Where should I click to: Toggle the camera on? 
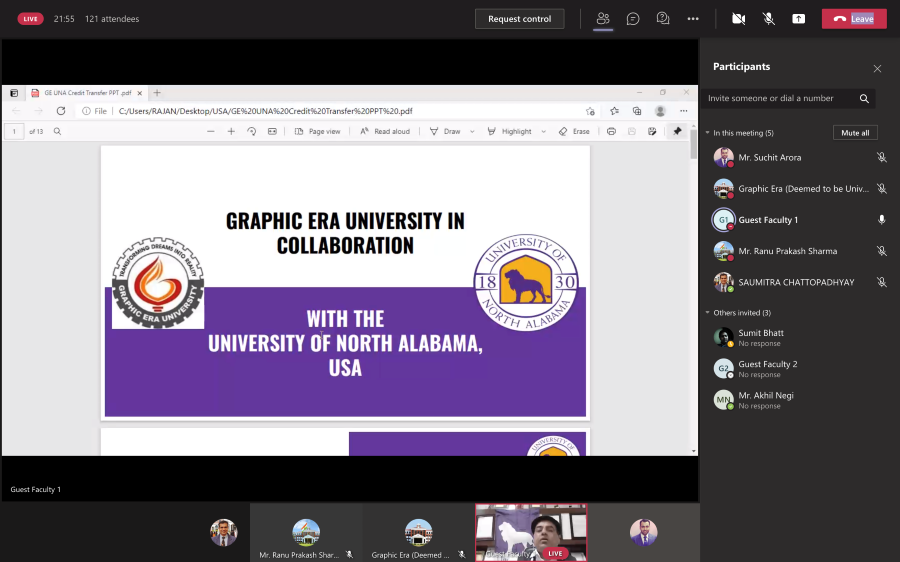[x=739, y=19]
